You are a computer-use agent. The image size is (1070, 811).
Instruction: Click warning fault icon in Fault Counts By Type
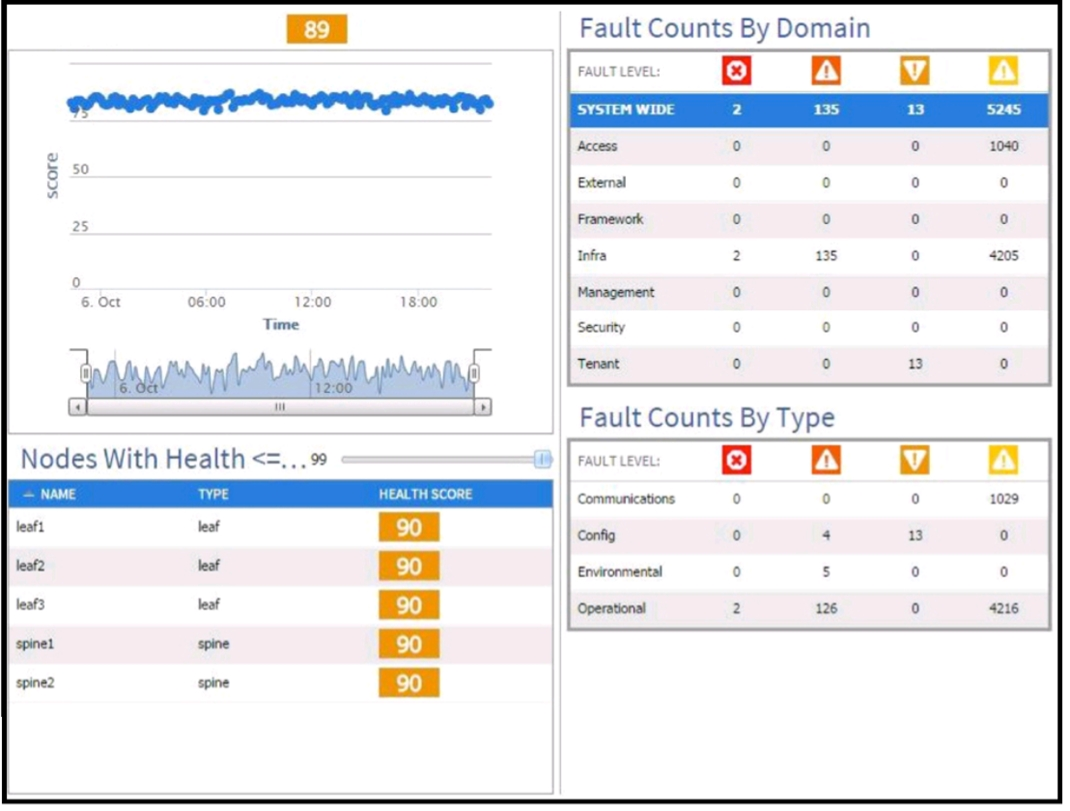1003,460
